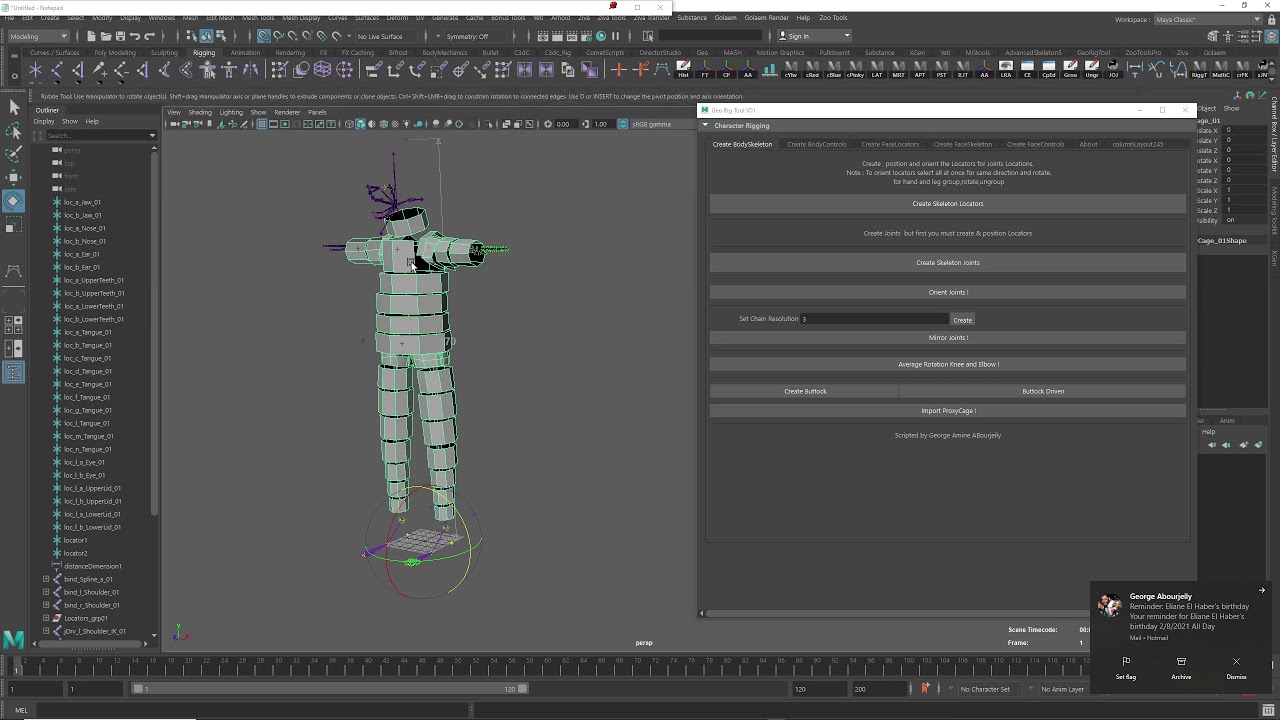1280x720 pixels.
Task: Click the Mirror Joints ! button
Action: (x=948, y=338)
